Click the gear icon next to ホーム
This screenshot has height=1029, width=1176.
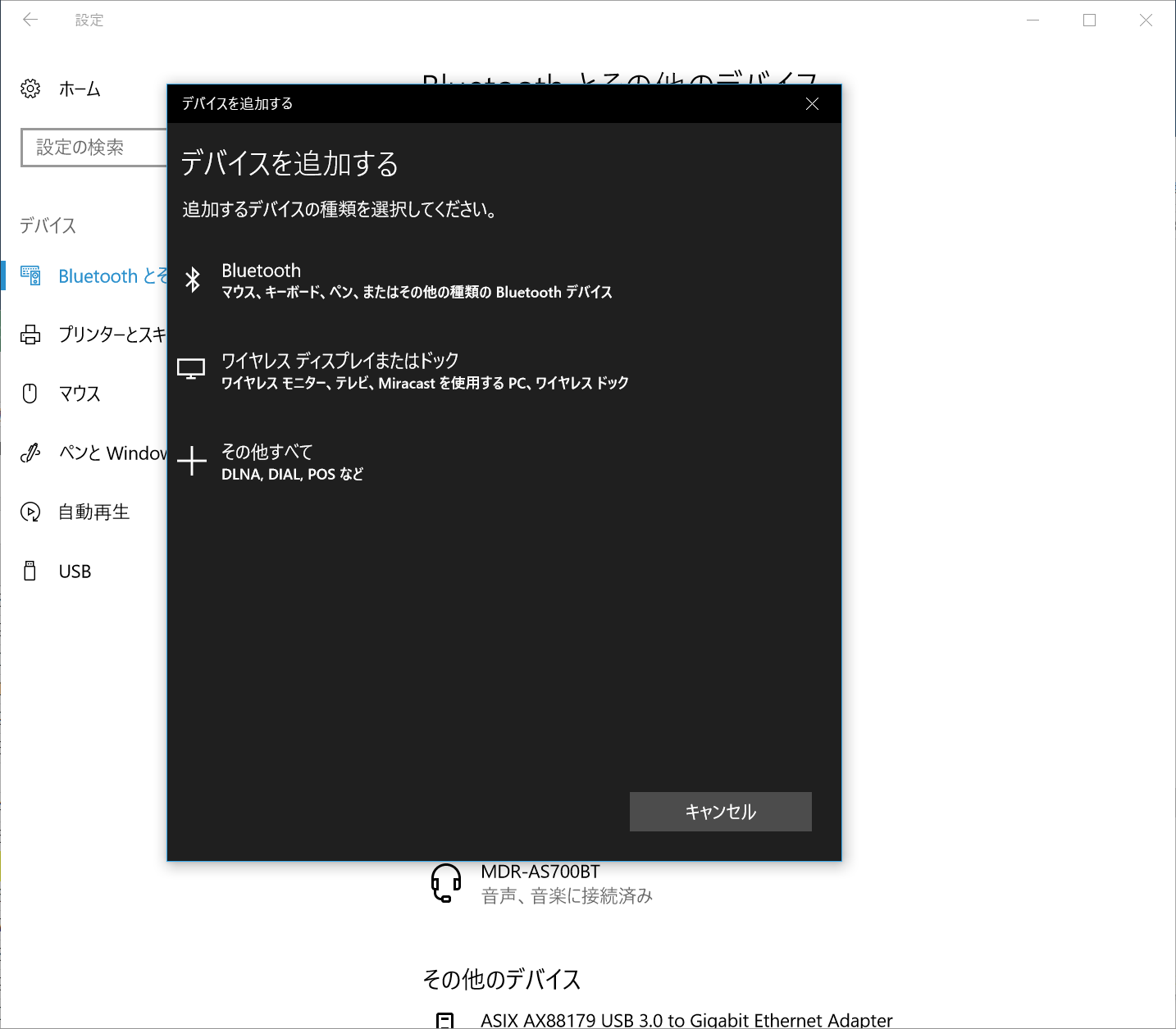click(30, 89)
